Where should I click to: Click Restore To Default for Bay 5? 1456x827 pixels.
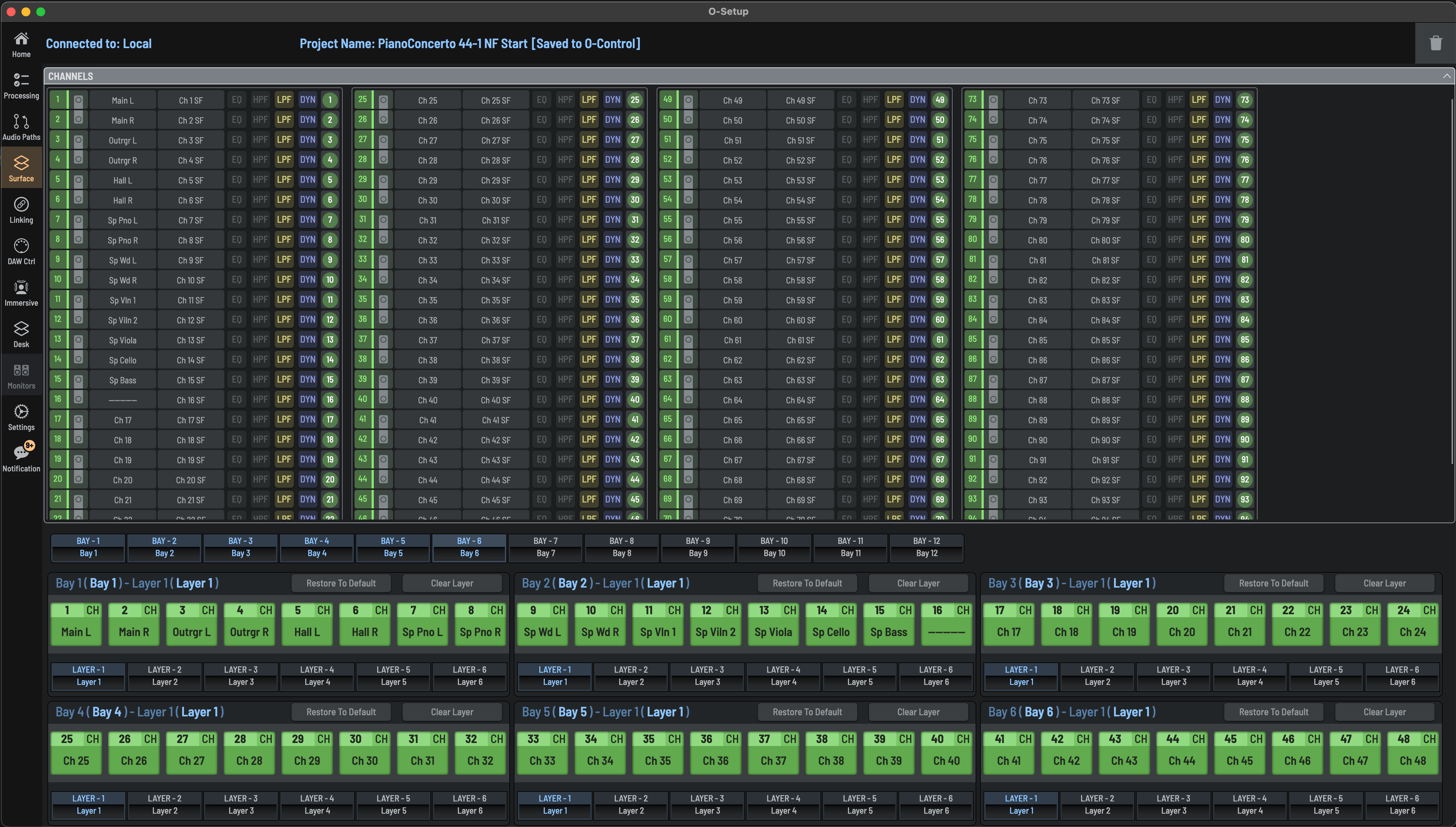[x=807, y=712]
